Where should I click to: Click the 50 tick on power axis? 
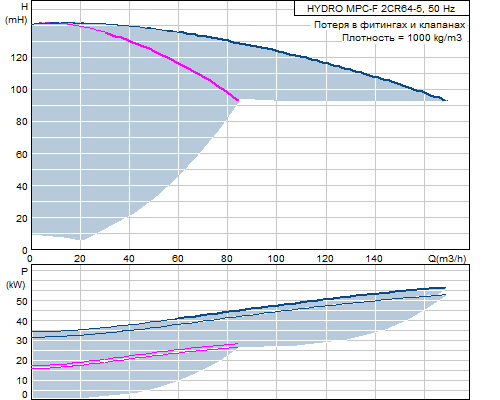(22, 301)
